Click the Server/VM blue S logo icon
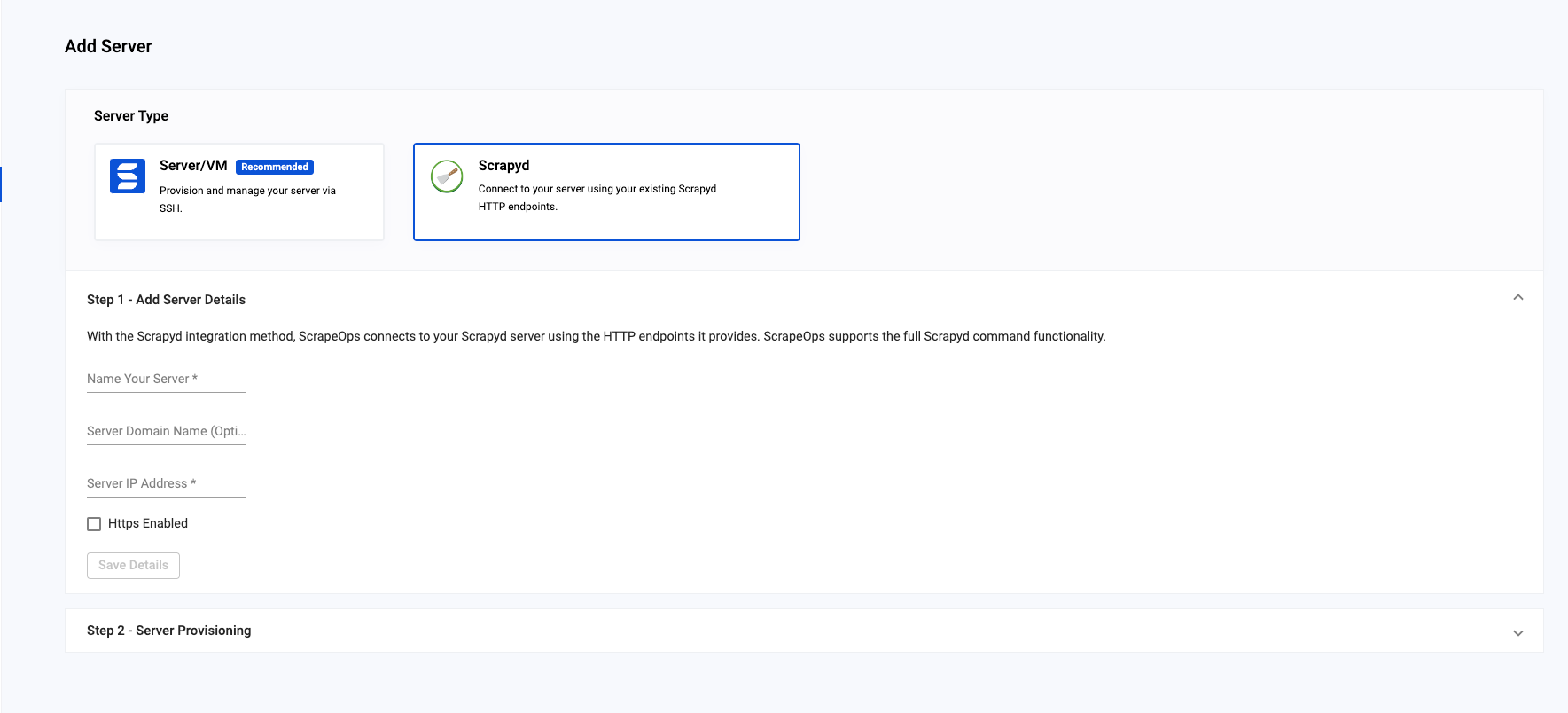1568x713 pixels. [x=128, y=176]
